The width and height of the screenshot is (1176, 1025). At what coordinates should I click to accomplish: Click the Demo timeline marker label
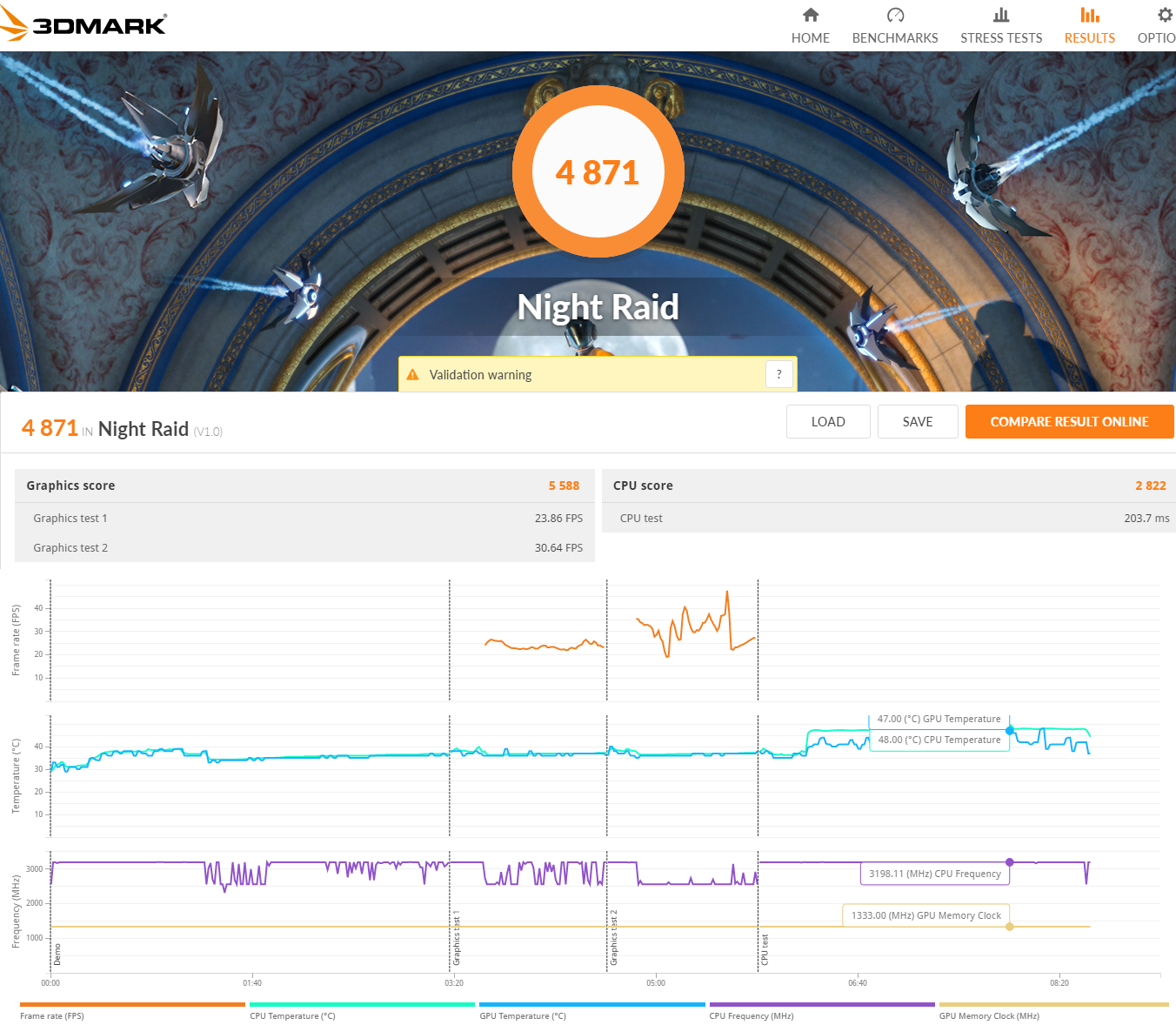[x=57, y=955]
